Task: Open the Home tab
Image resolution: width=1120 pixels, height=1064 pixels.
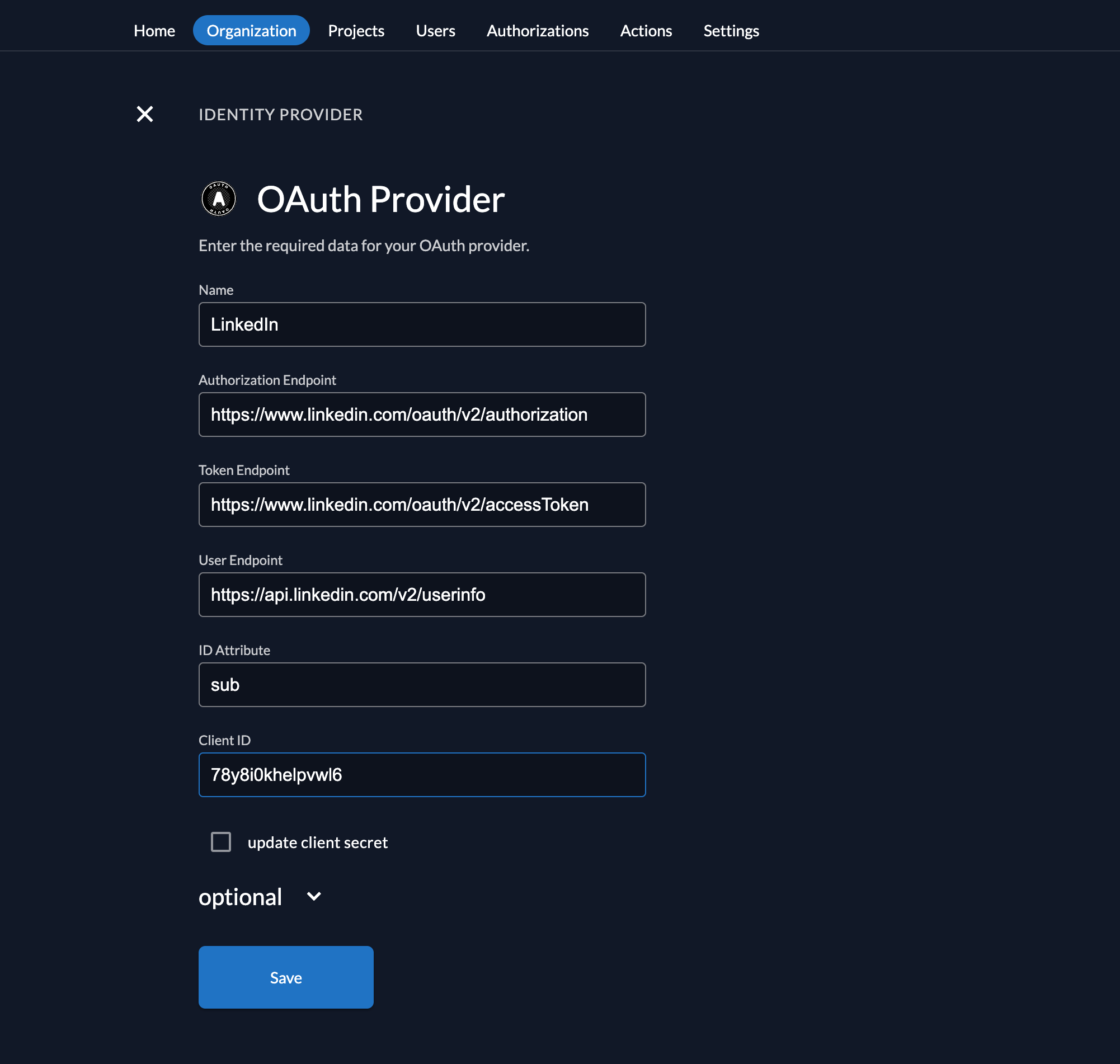Action: 154,31
